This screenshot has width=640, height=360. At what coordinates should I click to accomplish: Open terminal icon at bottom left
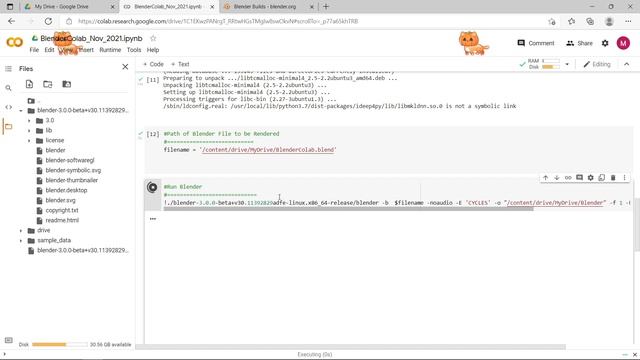[x=9, y=340]
